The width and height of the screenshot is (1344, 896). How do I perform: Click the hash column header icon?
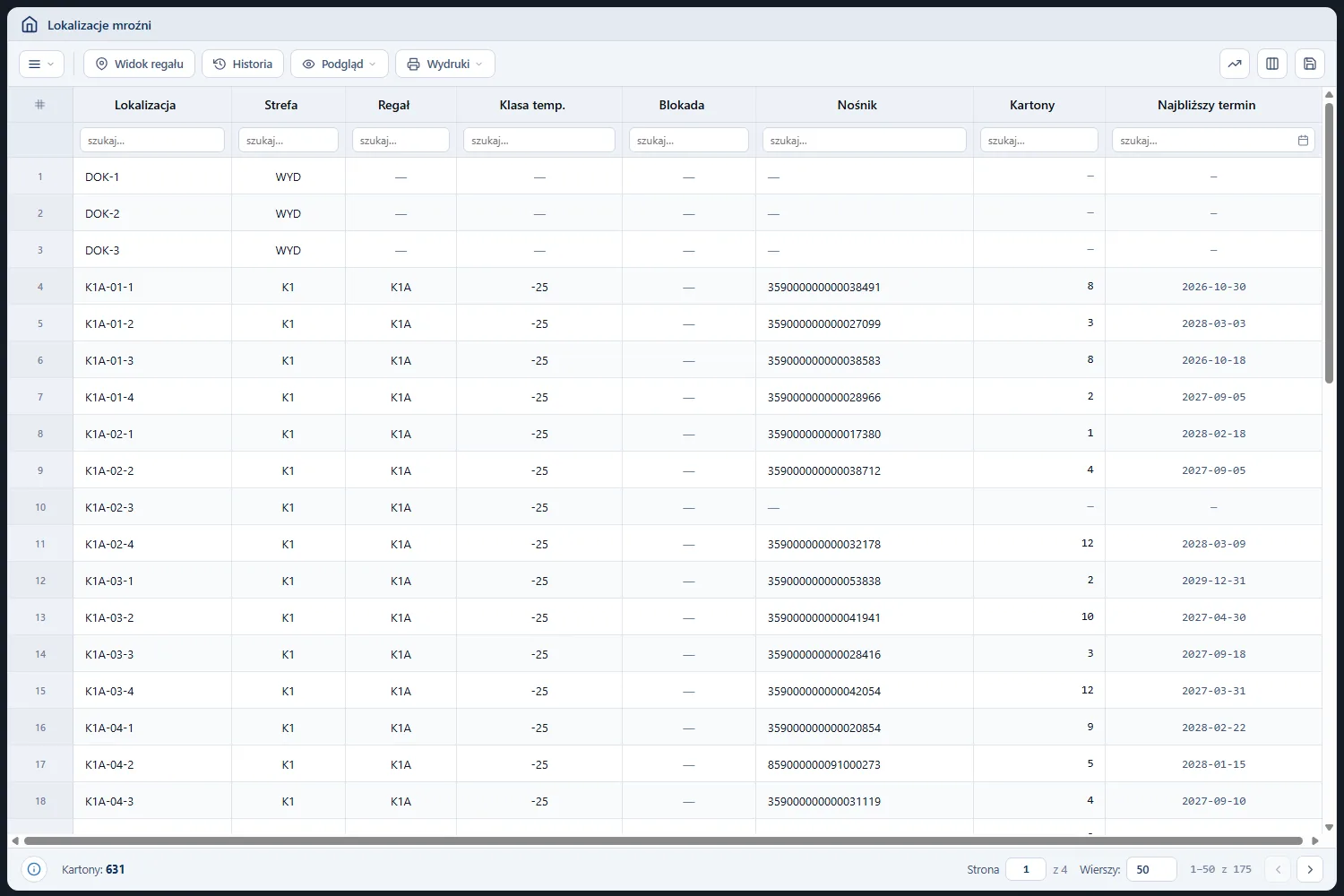(39, 105)
